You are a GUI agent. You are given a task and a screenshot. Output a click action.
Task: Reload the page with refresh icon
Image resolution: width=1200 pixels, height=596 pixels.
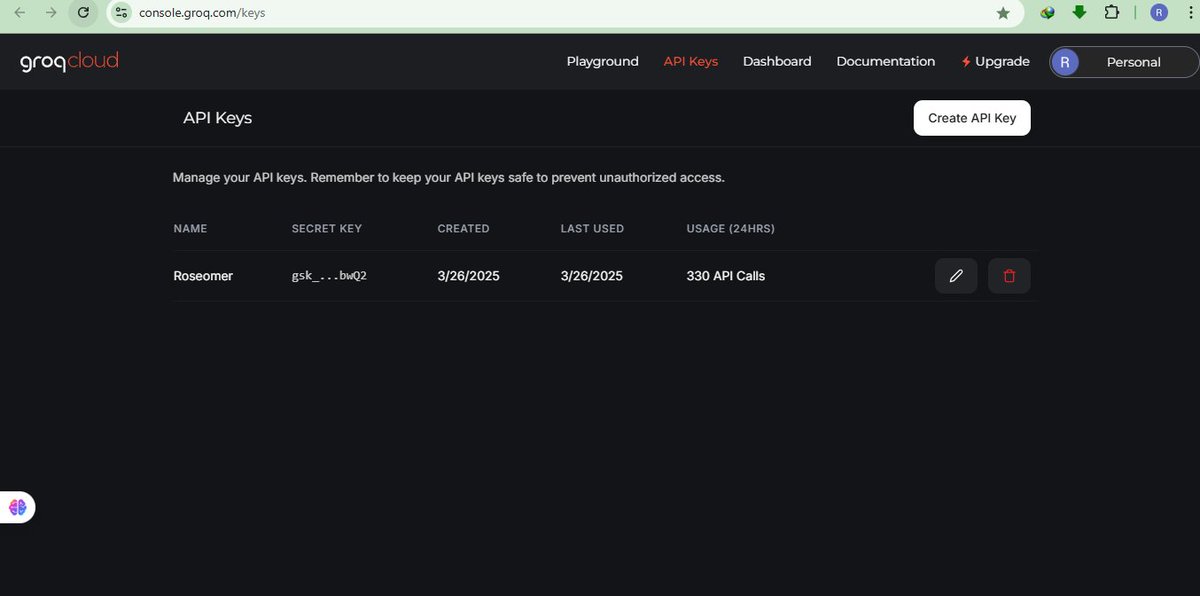(83, 13)
